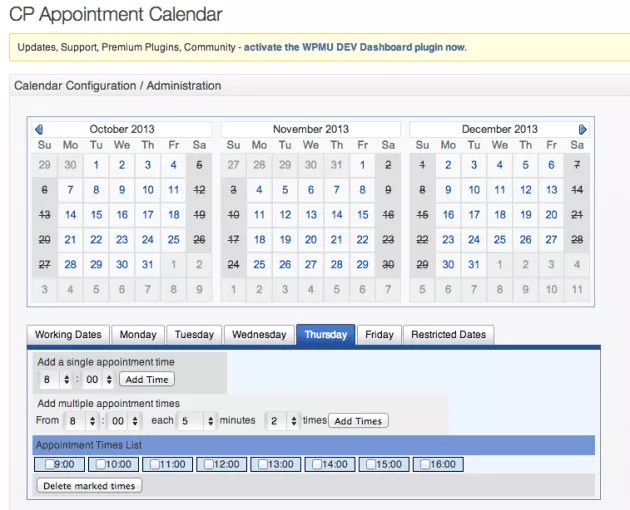
Task: Select December 18 on the calendar
Action: [x=500, y=215]
